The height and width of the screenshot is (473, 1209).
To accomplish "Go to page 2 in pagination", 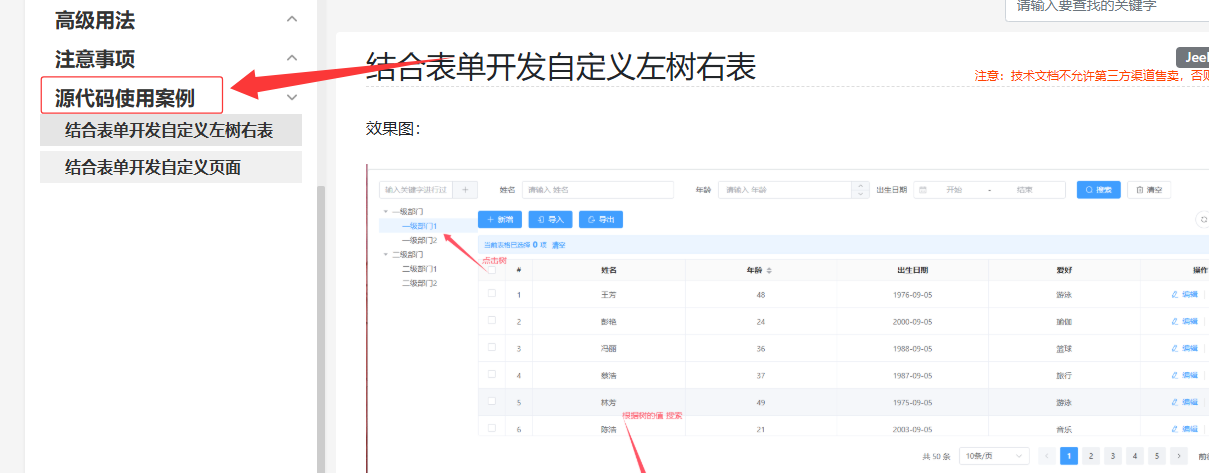I will (x=1091, y=456).
